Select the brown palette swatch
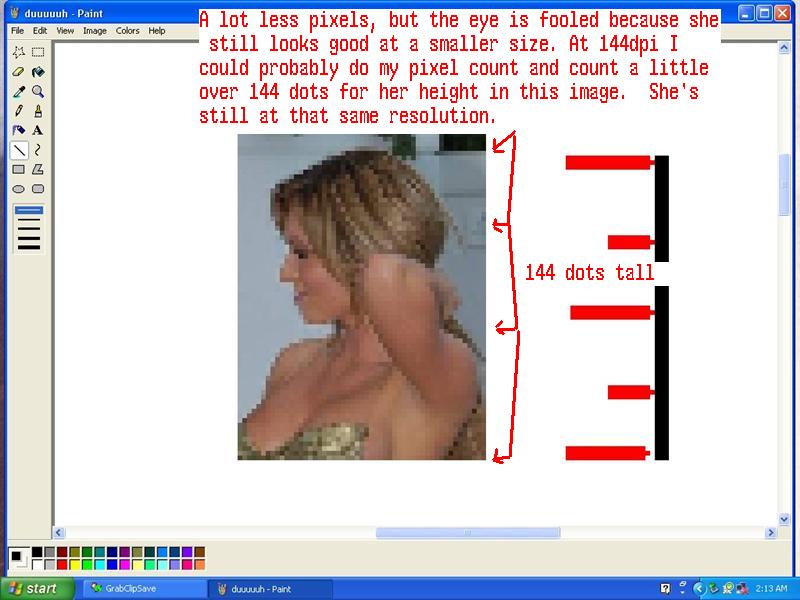The width and height of the screenshot is (800, 600). (x=199, y=552)
